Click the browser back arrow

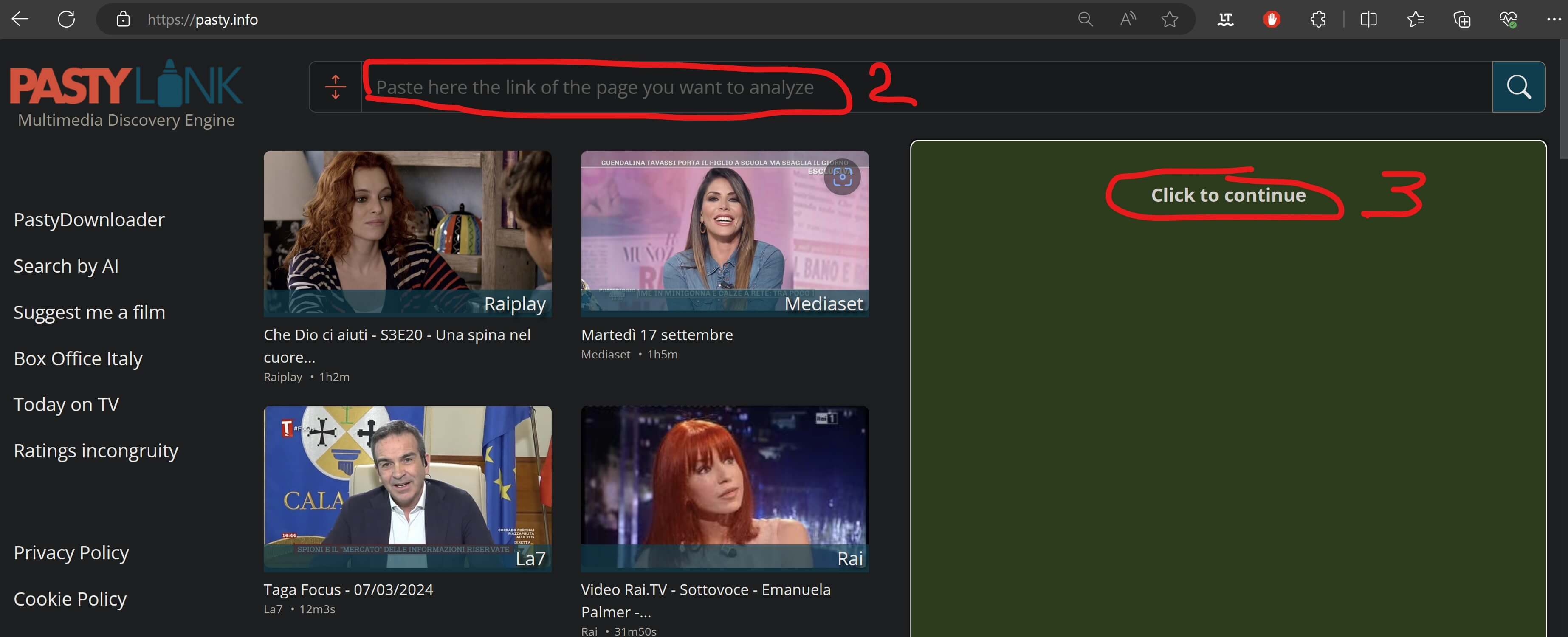point(20,20)
